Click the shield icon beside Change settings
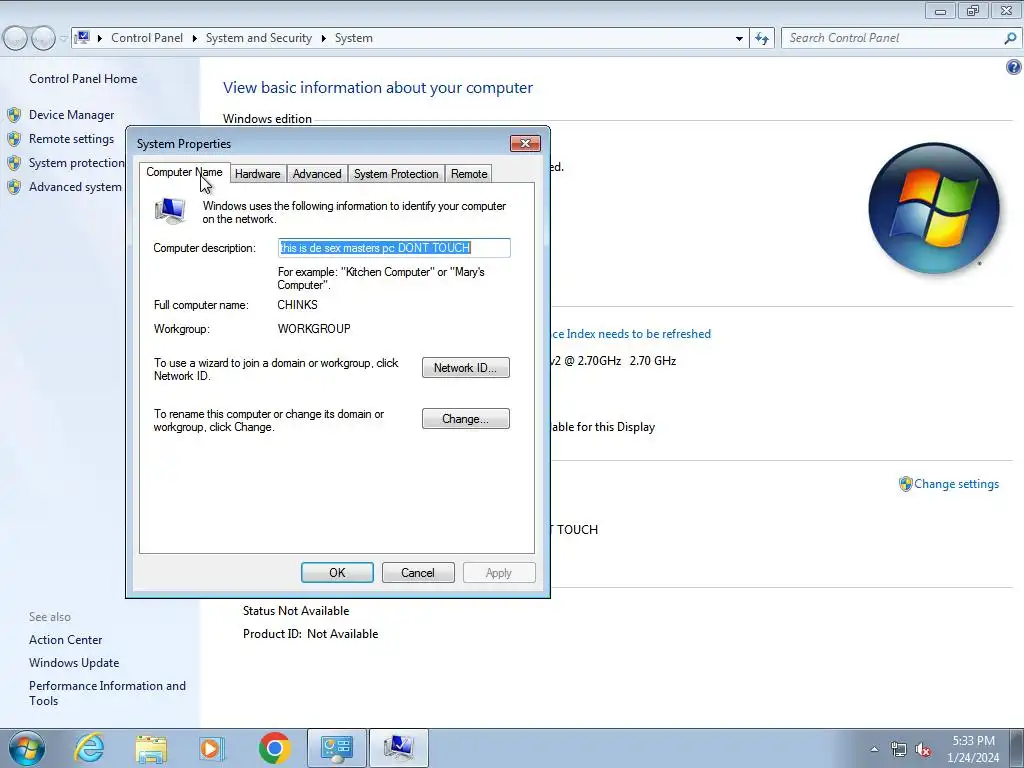 pyautogui.click(x=905, y=484)
